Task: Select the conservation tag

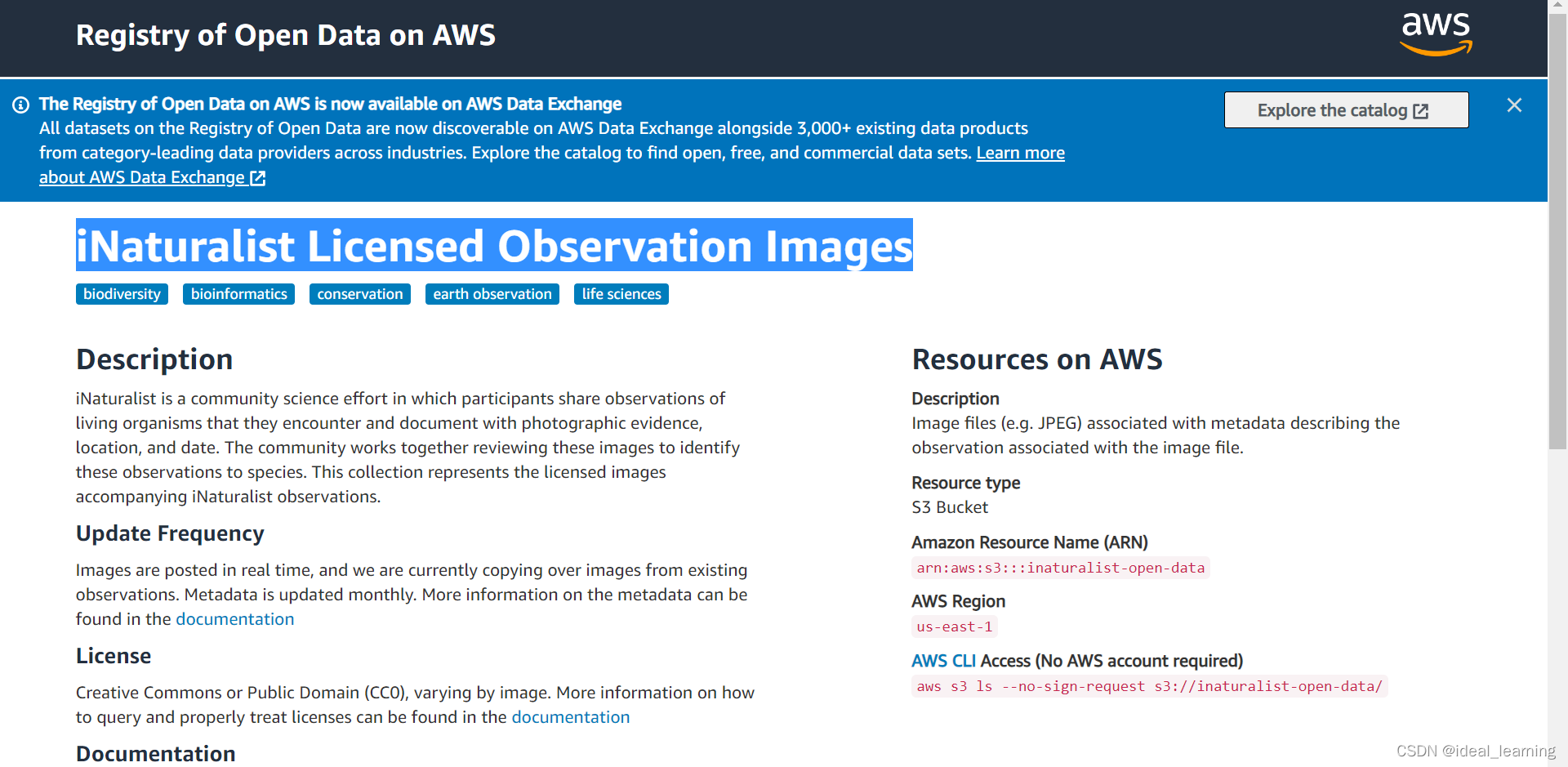Action: click(x=359, y=294)
